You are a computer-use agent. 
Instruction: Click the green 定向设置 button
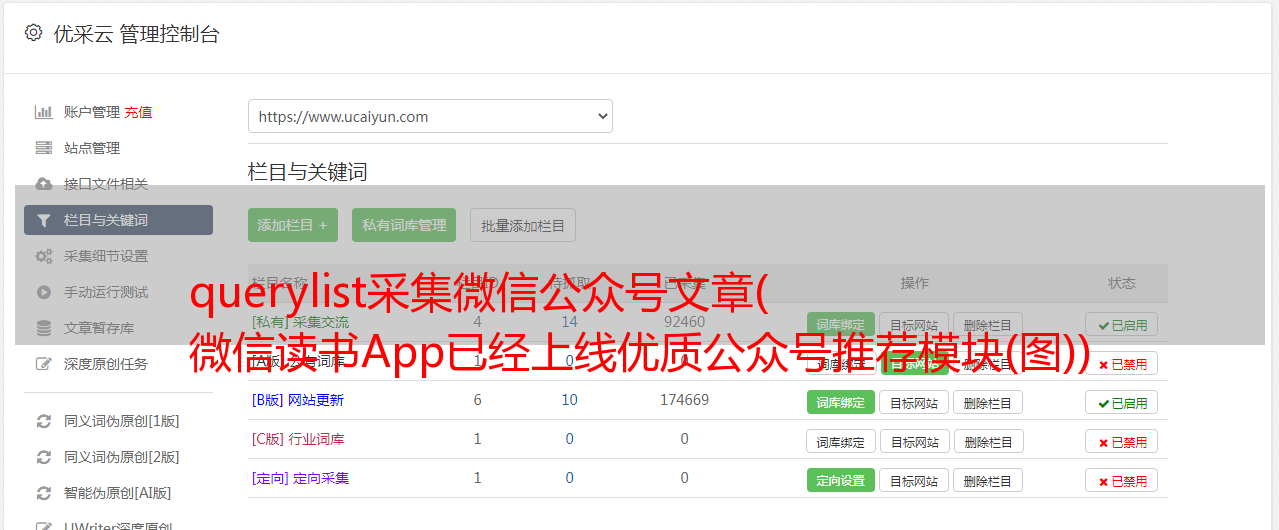coord(841,480)
